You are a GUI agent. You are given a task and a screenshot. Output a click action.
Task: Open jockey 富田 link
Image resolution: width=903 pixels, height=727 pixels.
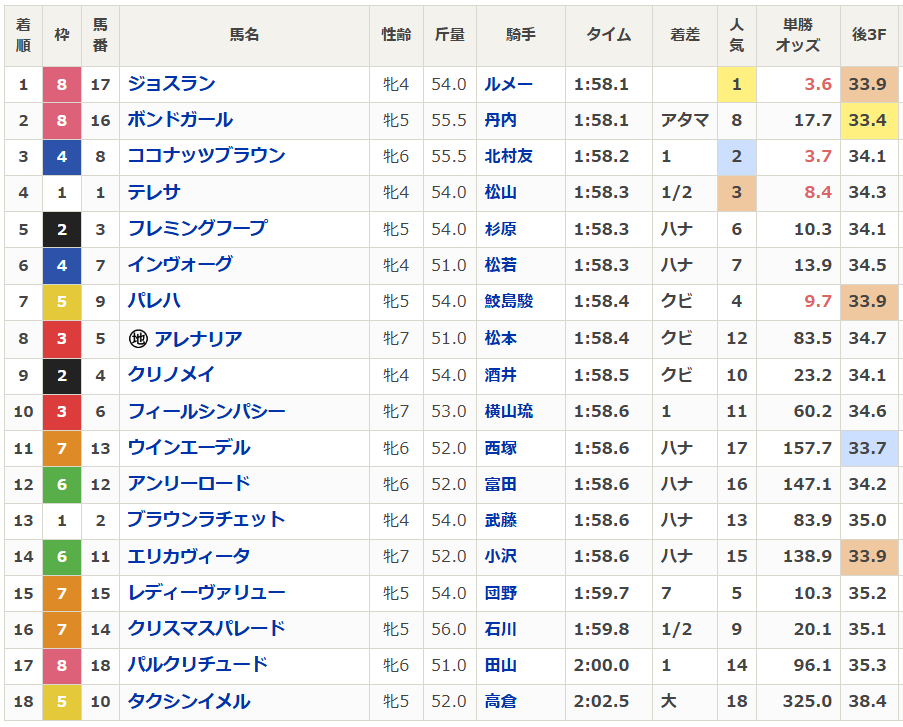(x=500, y=484)
